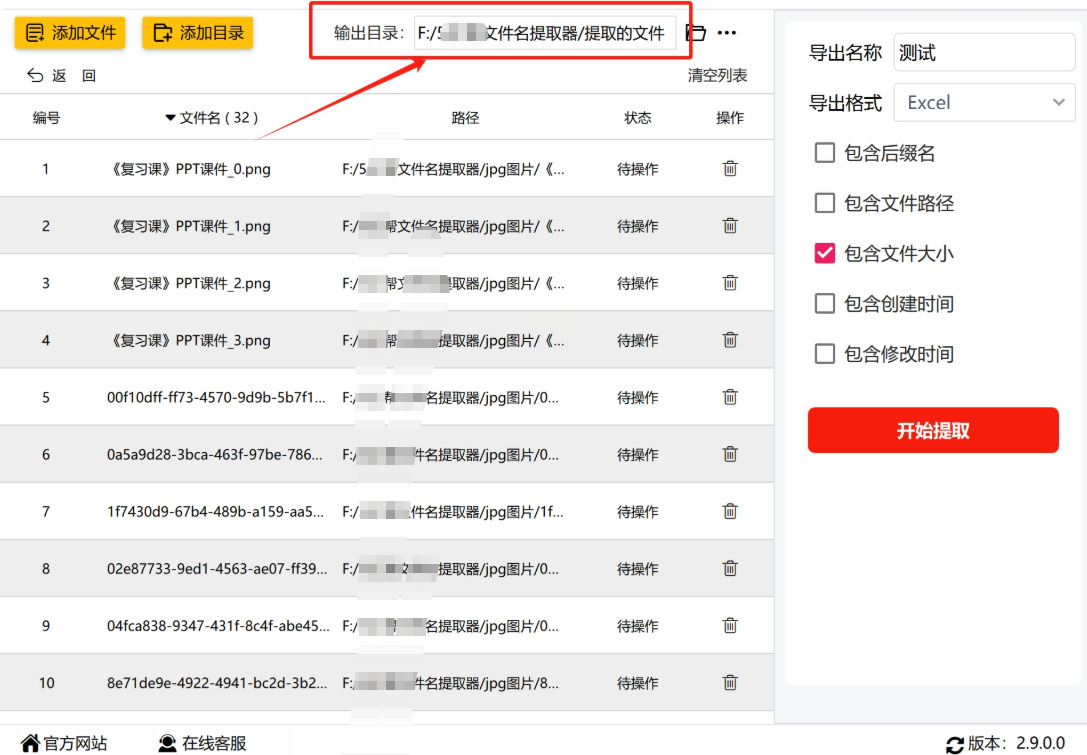
Task: Select file name 《复习课》PPT课件_3.png
Action: click(189, 340)
